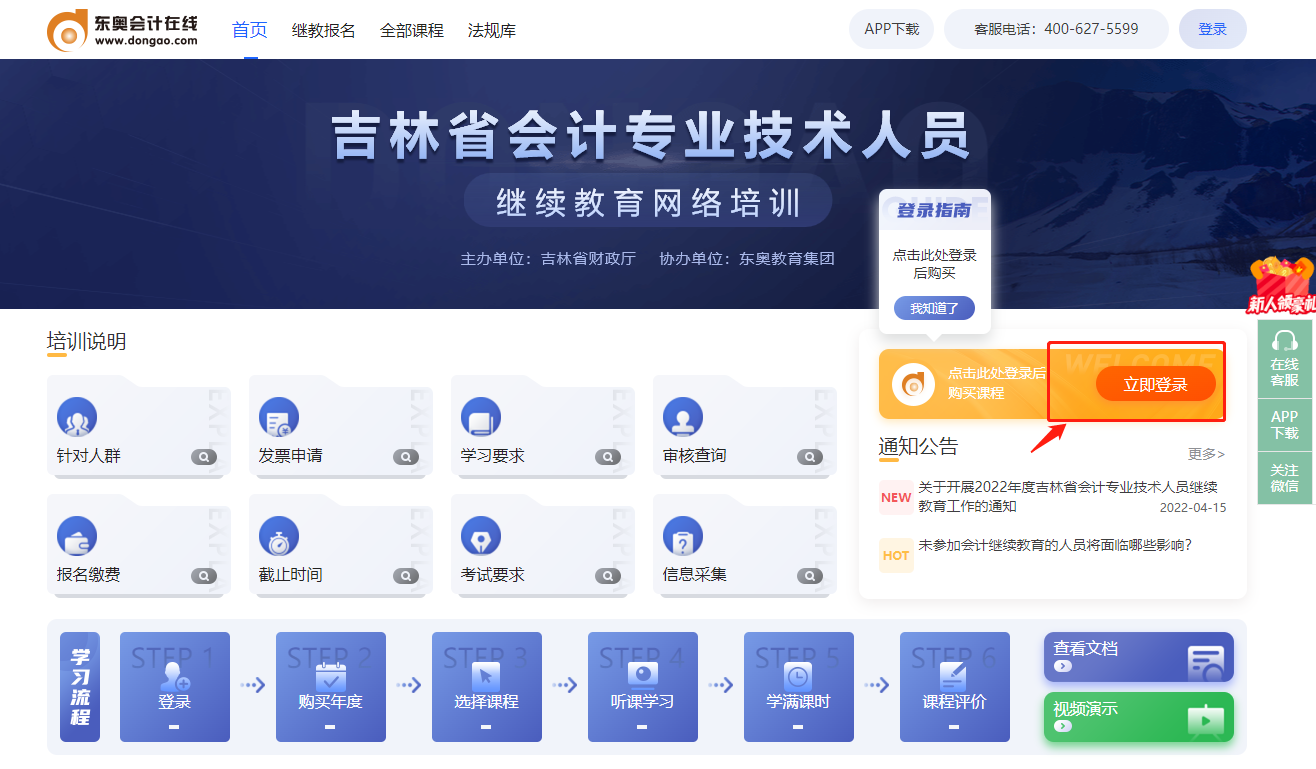Click the 信息采集 question mark icon
This screenshot has width=1316, height=769.
click(683, 536)
